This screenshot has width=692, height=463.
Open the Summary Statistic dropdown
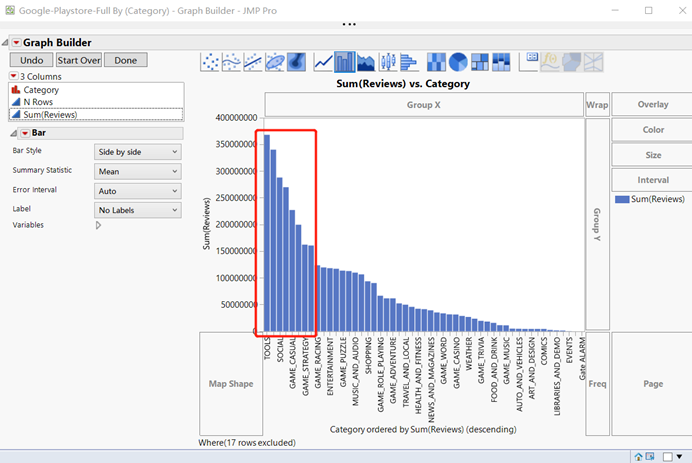[x=138, y=171]
